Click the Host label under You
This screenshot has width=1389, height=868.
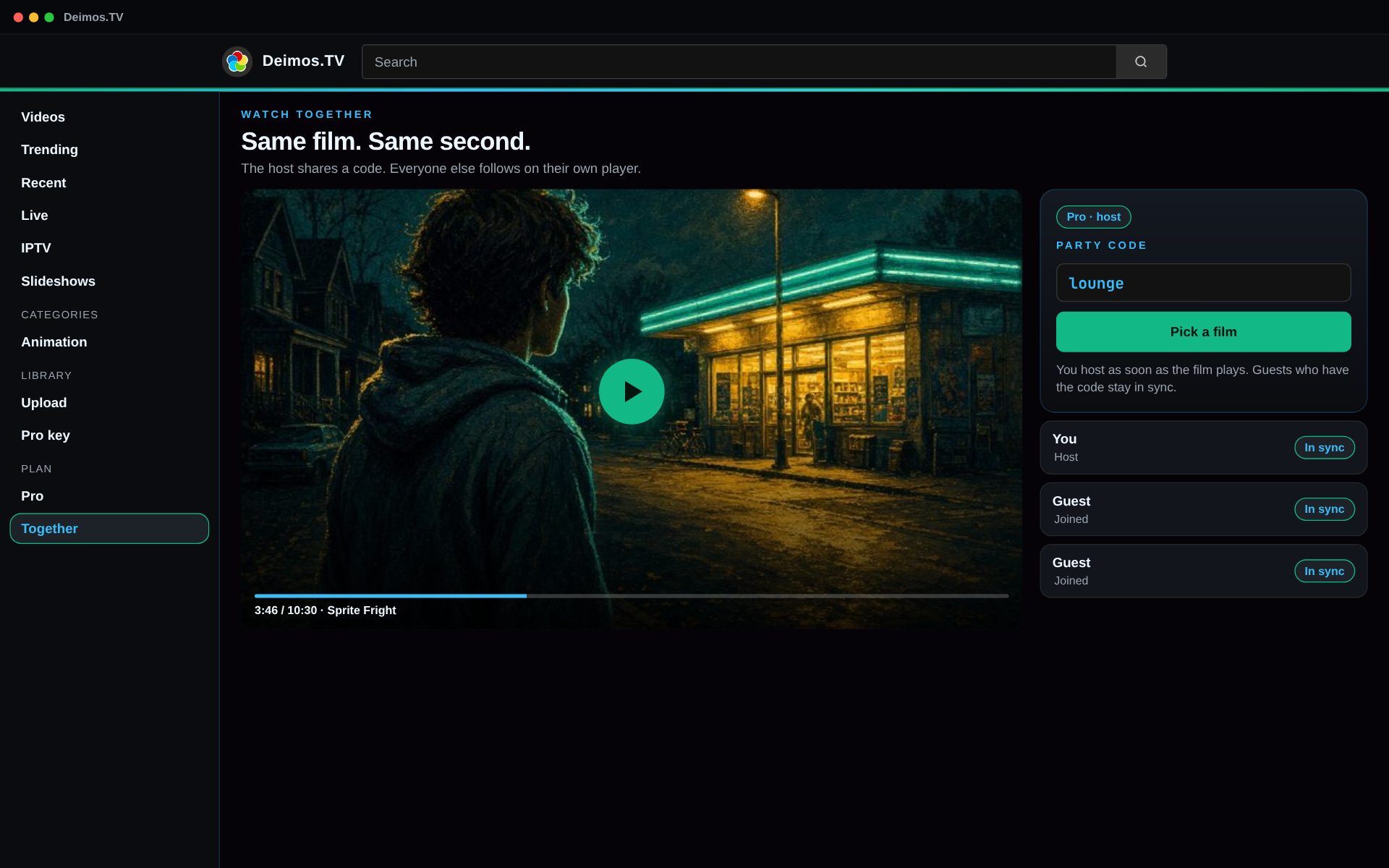point(1066,457)
